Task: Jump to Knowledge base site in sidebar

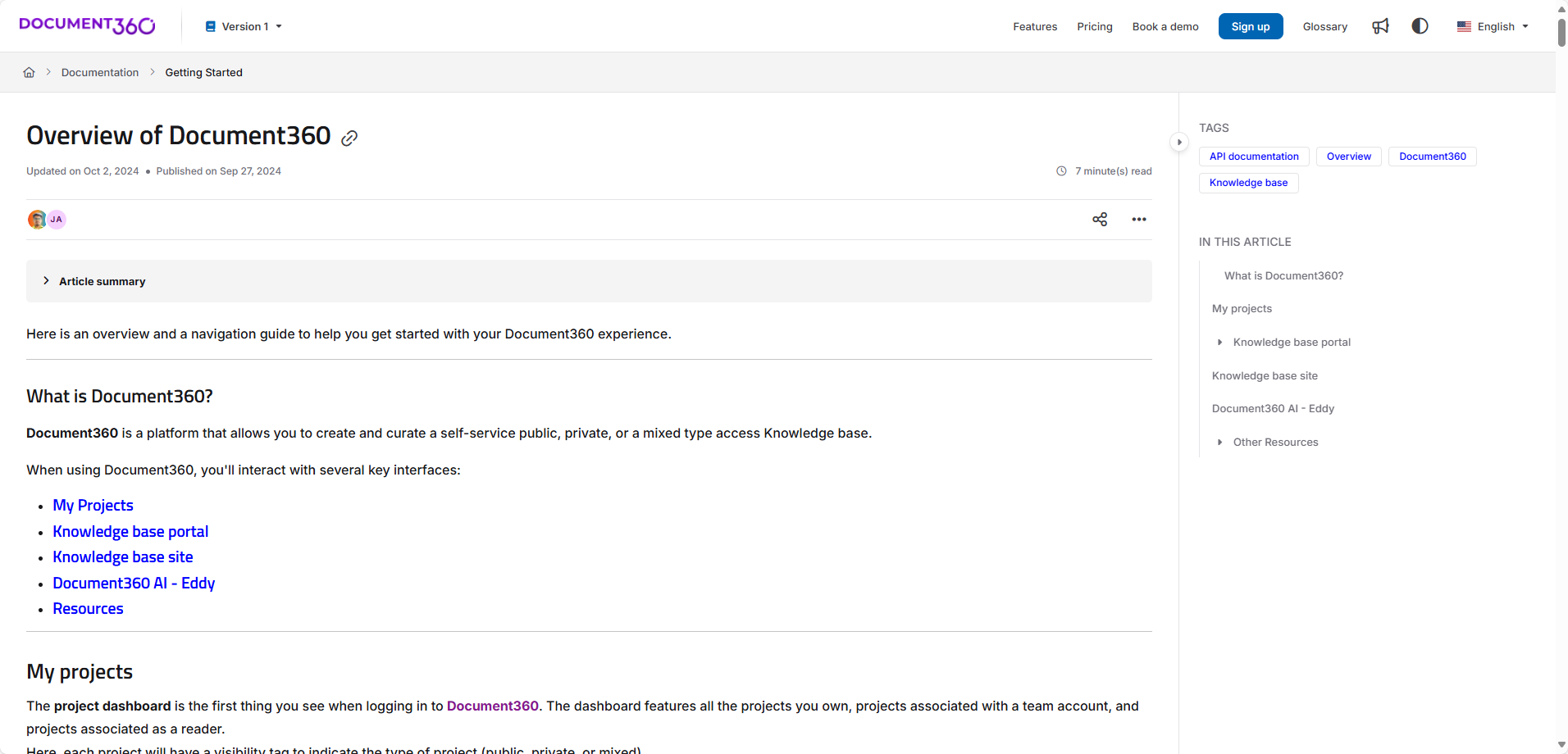Action: [x=1265, y=375]
